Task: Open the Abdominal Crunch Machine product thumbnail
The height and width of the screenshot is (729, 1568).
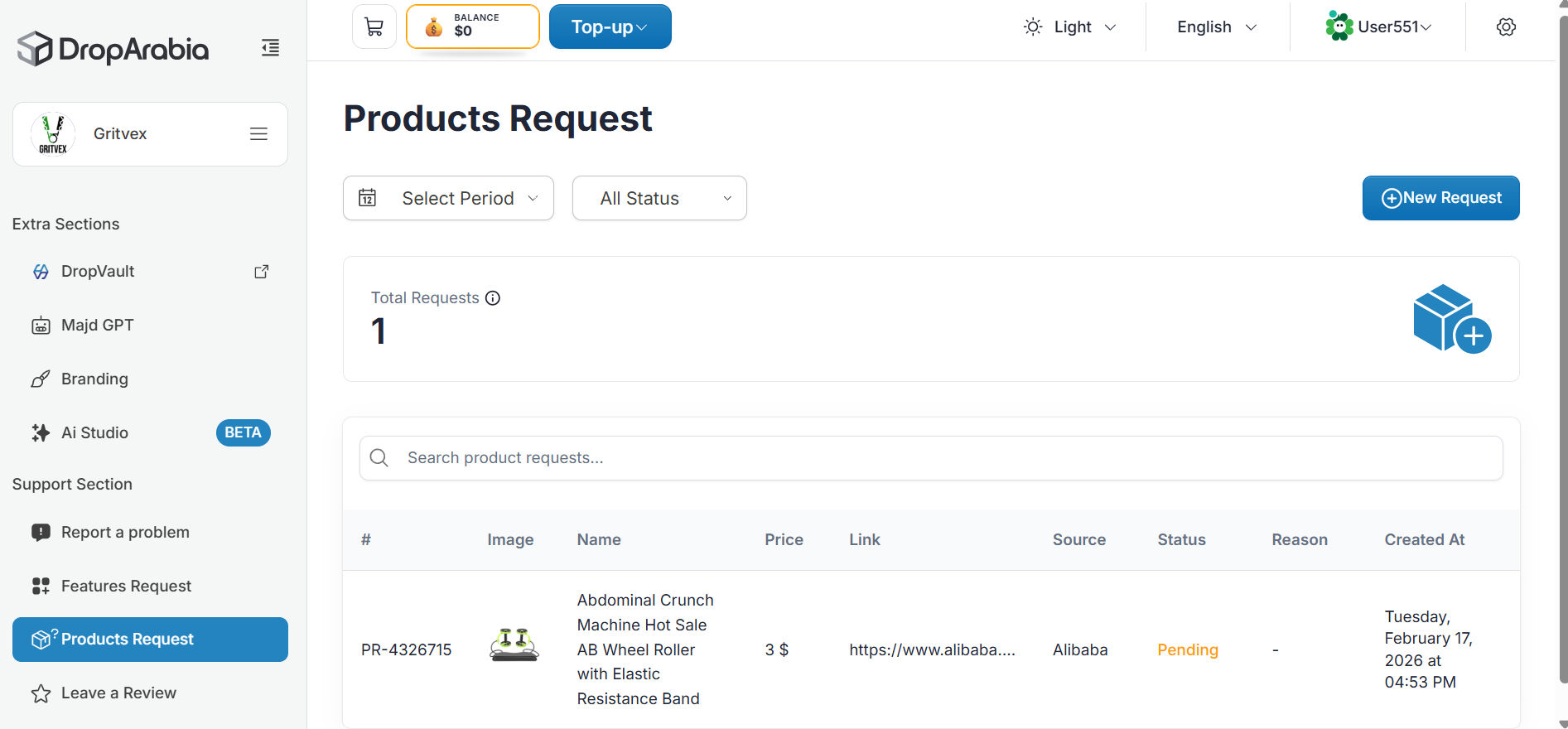Action: tap(514, 645)
